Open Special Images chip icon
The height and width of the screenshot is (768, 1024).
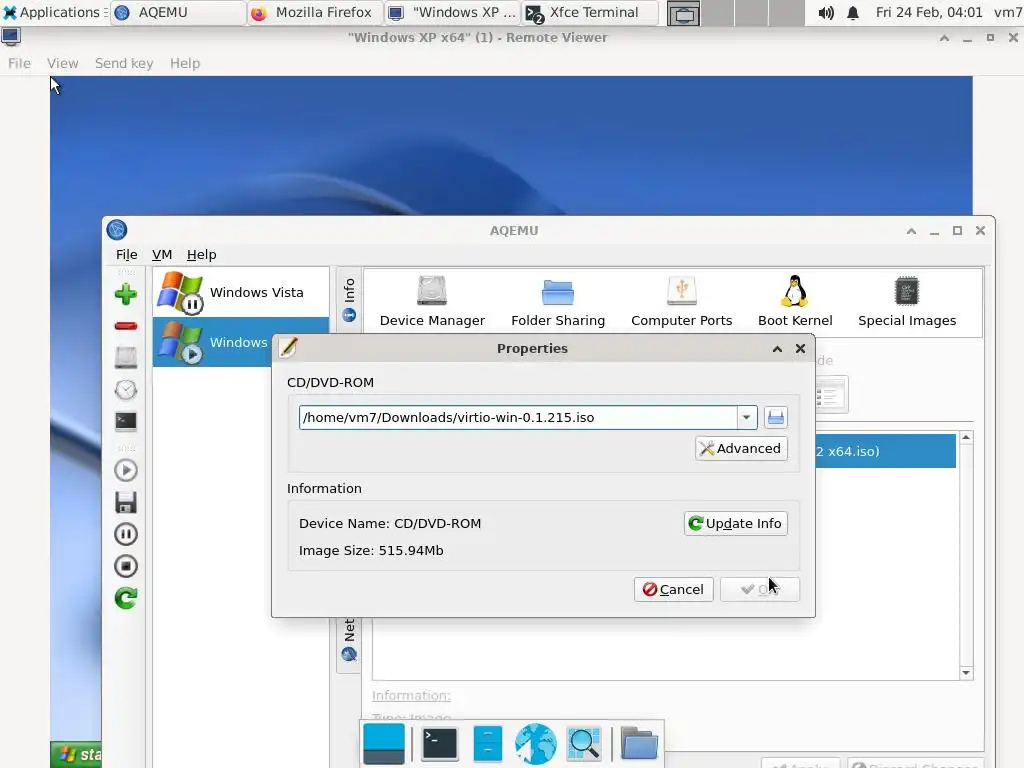(906, 301)
